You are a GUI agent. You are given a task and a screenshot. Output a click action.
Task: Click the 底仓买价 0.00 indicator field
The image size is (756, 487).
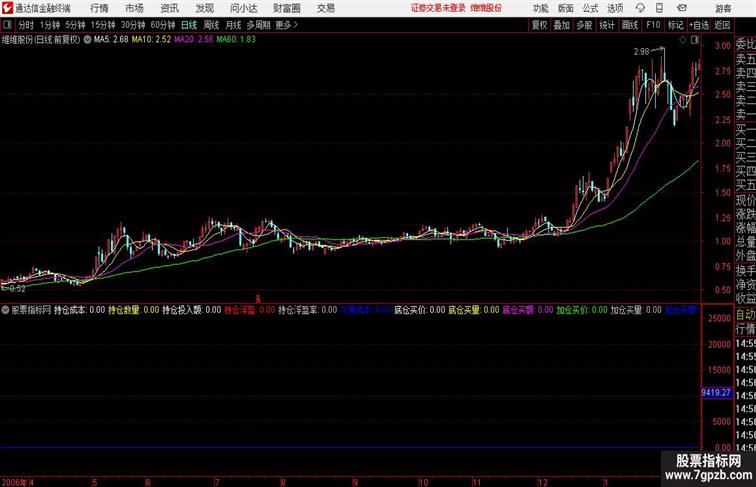(x=419, y=310)
